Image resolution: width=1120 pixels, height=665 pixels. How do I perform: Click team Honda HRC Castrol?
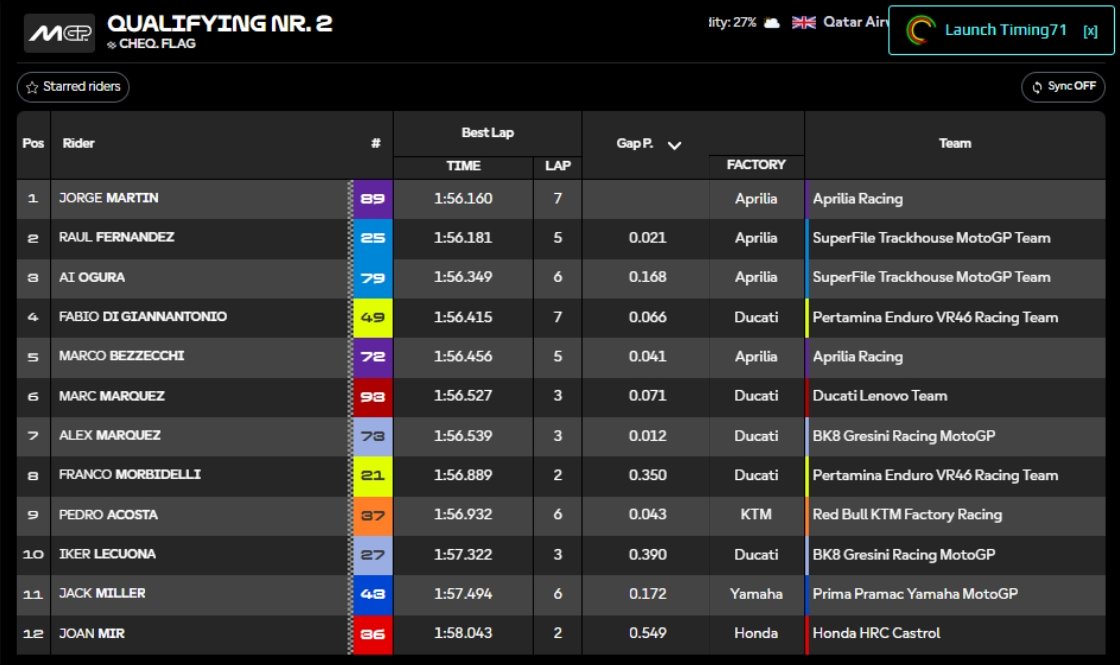876,633
